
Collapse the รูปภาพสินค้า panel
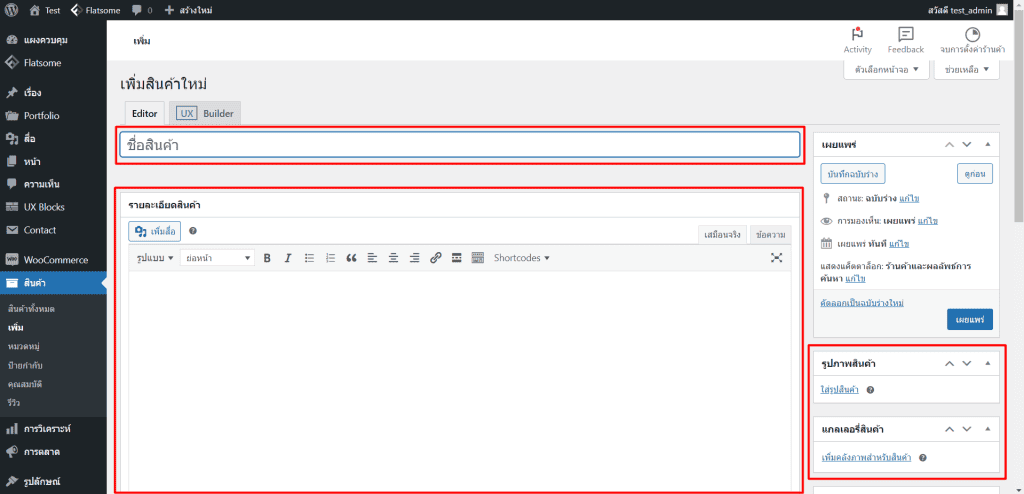tap(987, 363)
